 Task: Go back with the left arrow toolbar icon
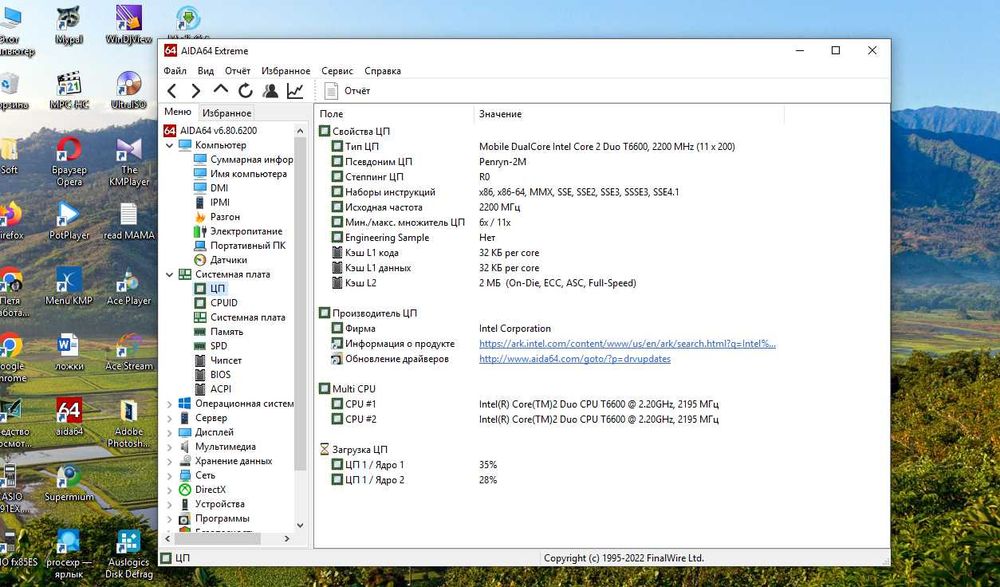click(172, 91)
